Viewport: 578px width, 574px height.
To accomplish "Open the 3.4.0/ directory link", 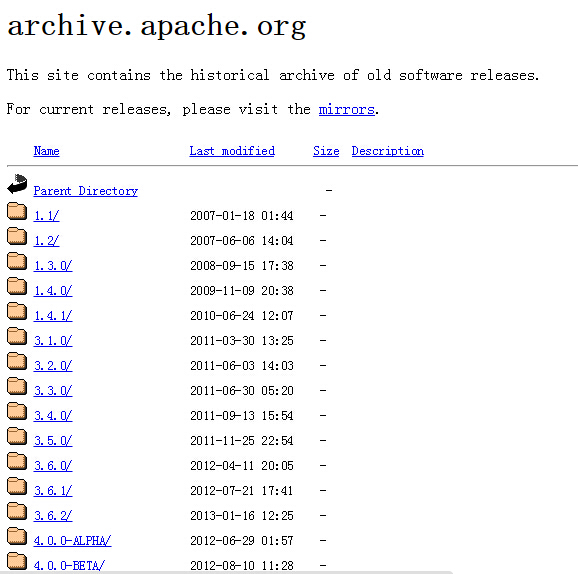I will [53, 416].
